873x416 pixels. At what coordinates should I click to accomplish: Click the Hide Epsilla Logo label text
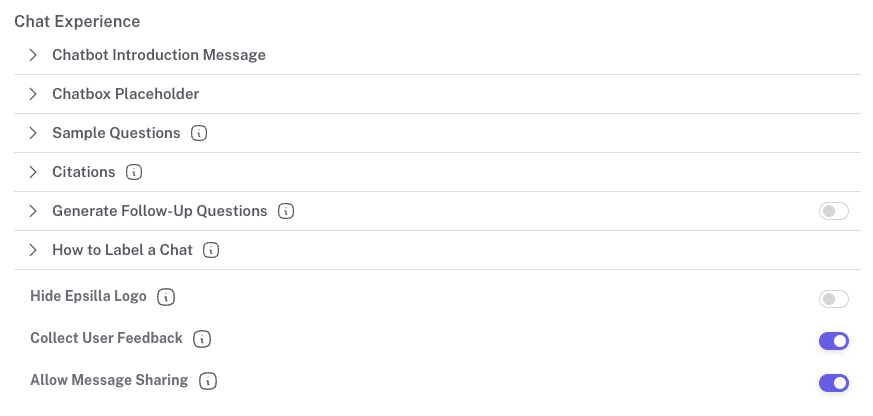tap(88, 297)
